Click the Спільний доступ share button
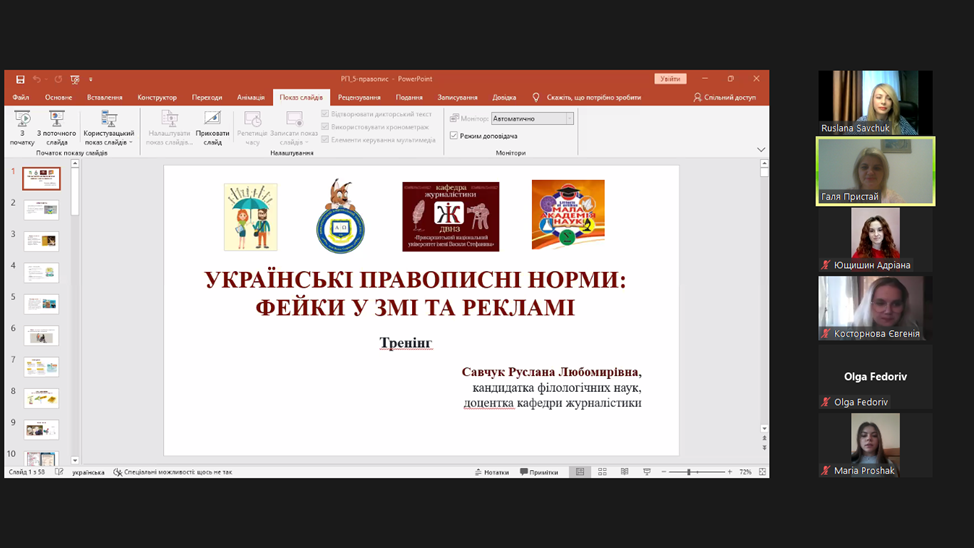The height and width of the screenshot is (548, 974). coord(725,98)
